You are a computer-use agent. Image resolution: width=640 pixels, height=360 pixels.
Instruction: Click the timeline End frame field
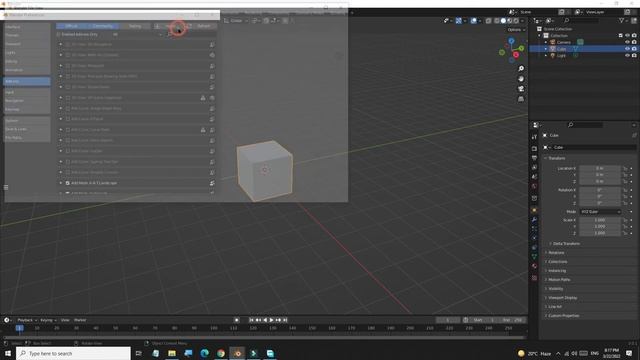[x=513, y=320]
